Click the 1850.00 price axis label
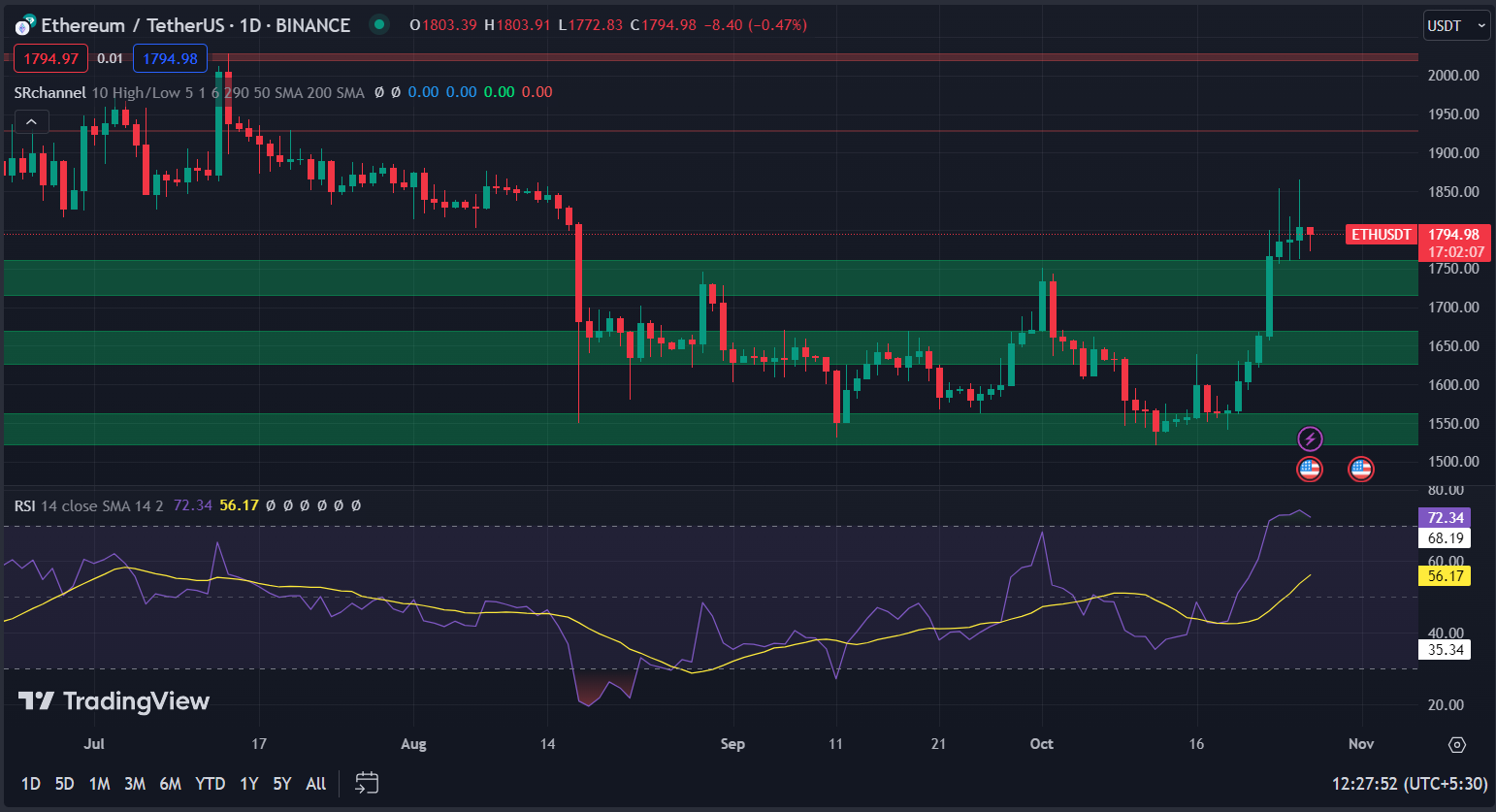 (1453, 192)
